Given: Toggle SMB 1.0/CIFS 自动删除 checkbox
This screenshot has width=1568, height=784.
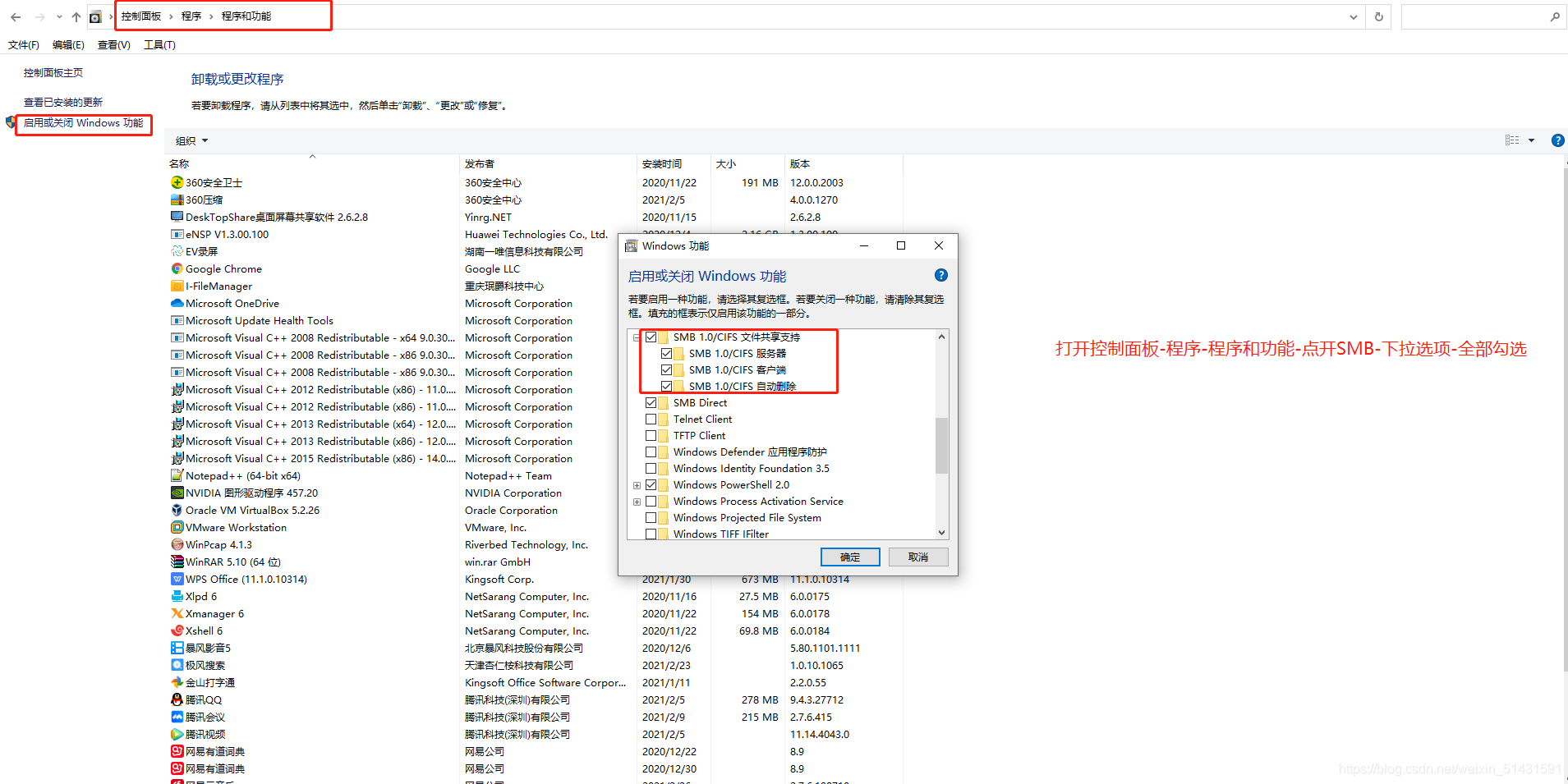Looking at the screenshot, I should pyautogui.click(x=667, y=386).
